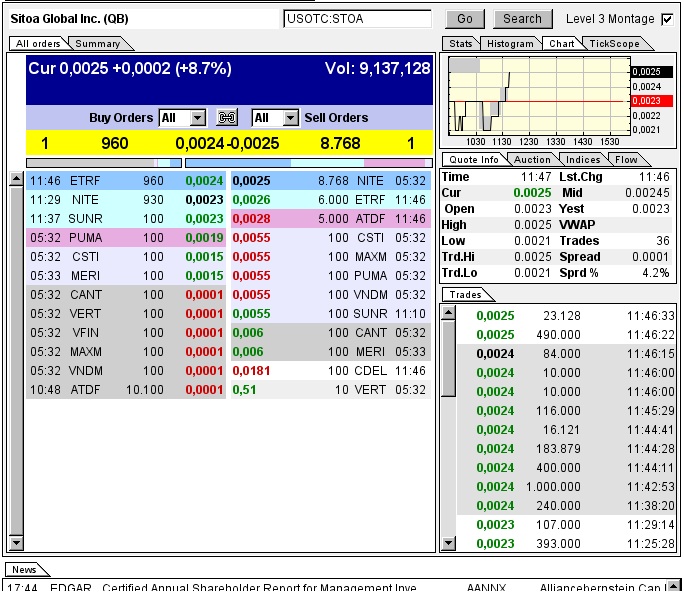Open the Sell Orders filter dropdown

[x=290, y=118]
